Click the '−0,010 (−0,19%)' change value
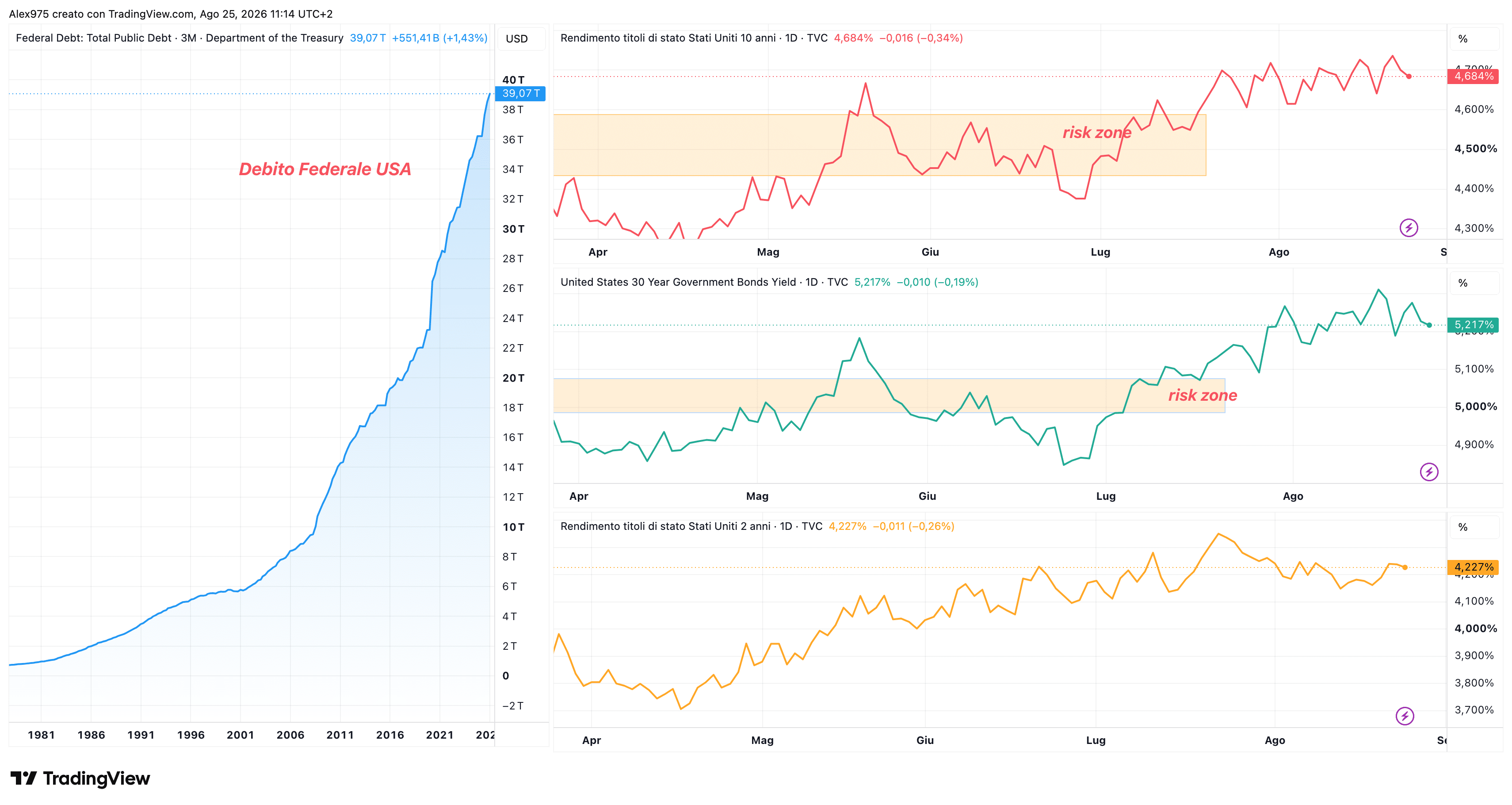 937,283
